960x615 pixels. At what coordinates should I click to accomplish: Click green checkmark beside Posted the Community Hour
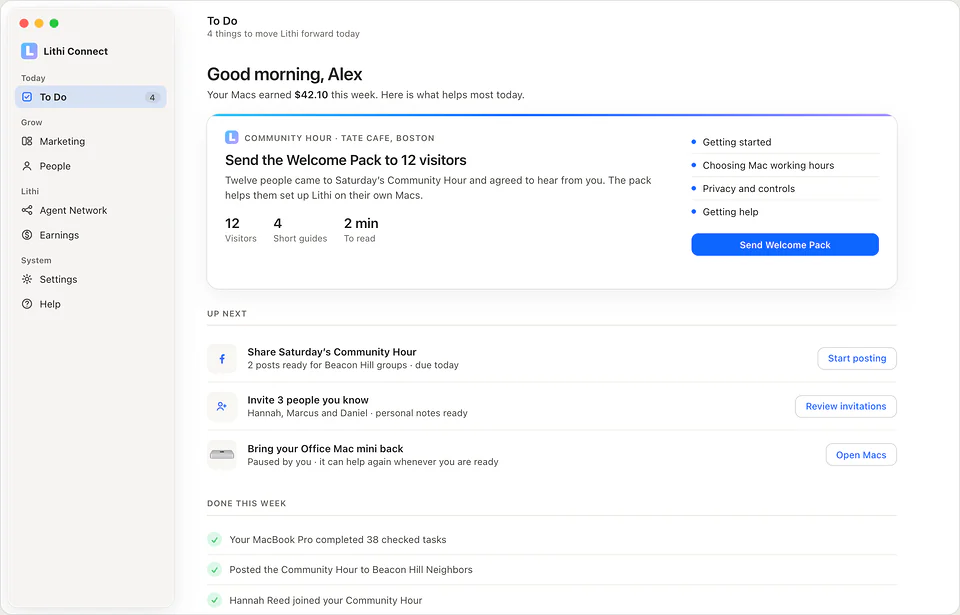214,570
